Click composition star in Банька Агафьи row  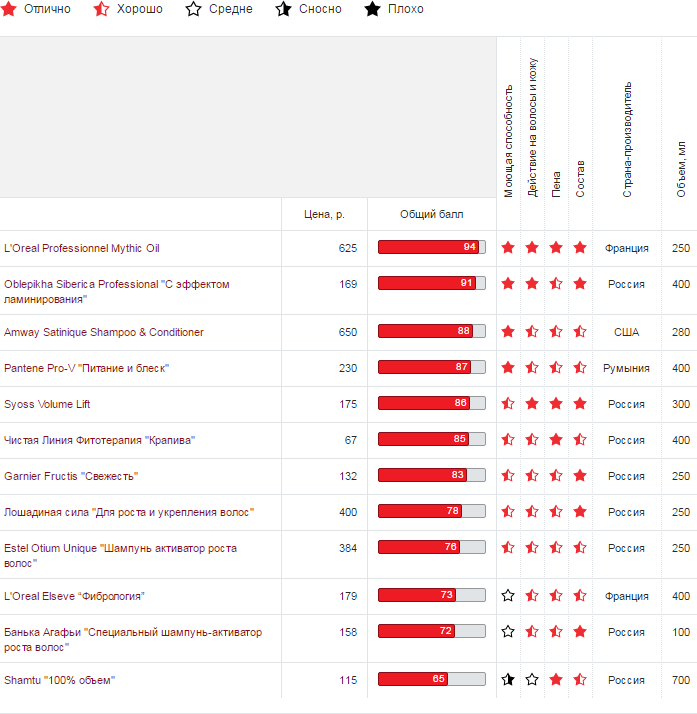[x=580, y=631]
